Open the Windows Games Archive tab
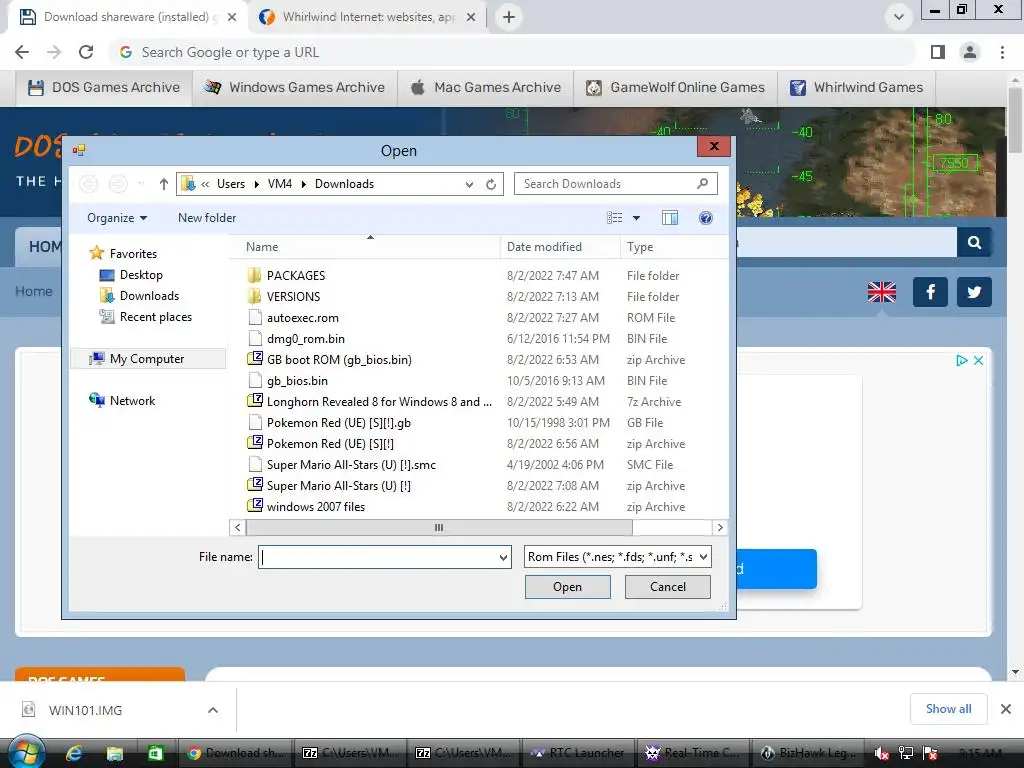Viewport: 1024px width, 768px height. [295, 88]
